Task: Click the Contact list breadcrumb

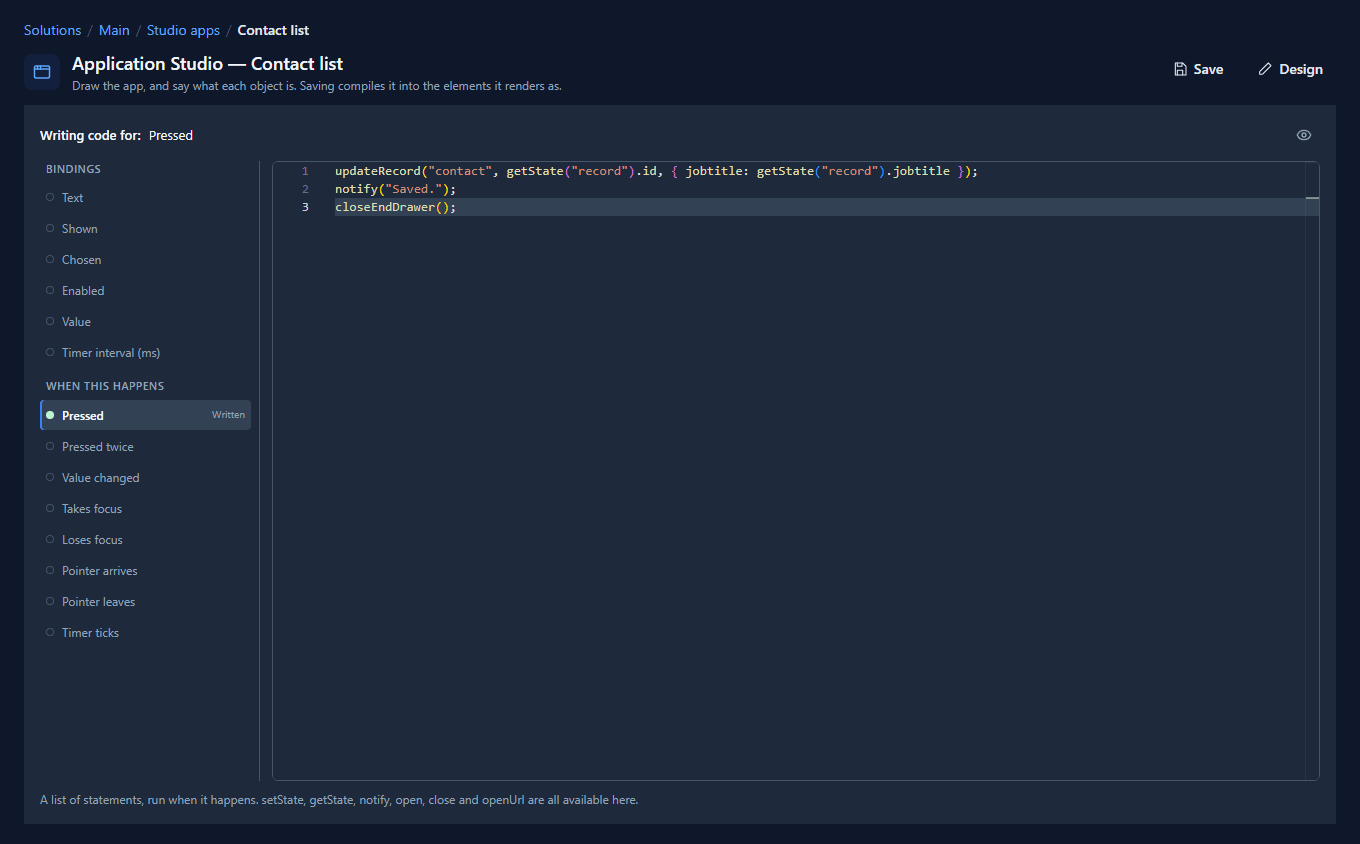Action: coord(273,30)
